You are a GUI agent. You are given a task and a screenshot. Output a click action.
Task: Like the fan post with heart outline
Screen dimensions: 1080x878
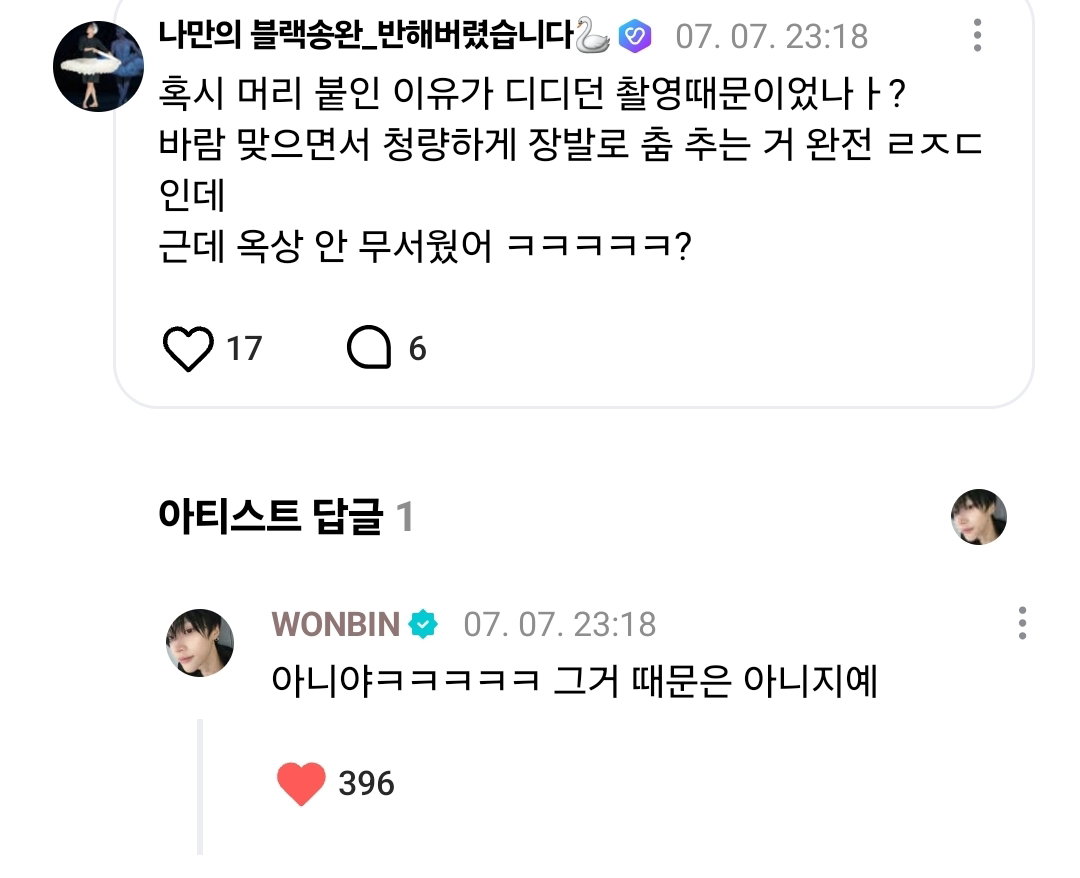point(187,348)
